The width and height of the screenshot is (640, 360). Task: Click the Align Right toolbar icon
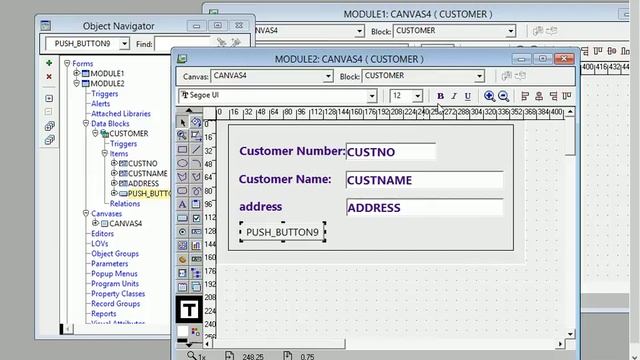[553, 96]
